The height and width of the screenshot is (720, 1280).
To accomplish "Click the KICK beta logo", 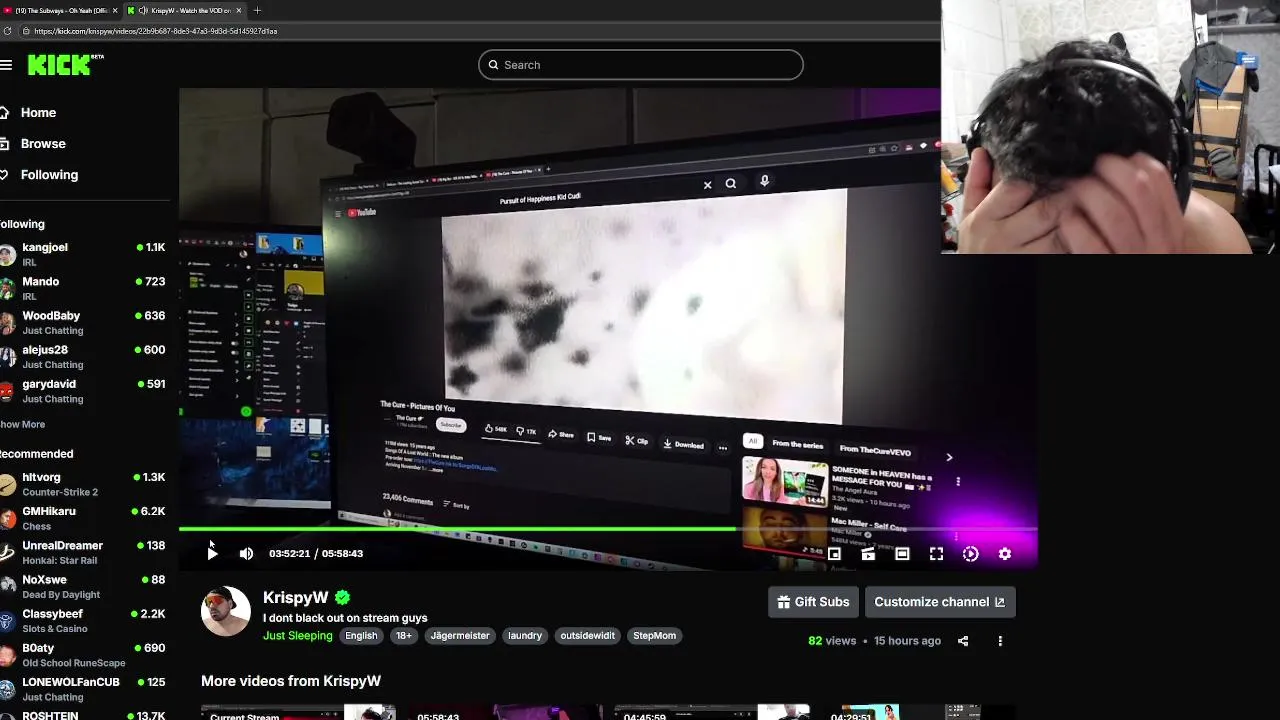I will click(66, 65).
